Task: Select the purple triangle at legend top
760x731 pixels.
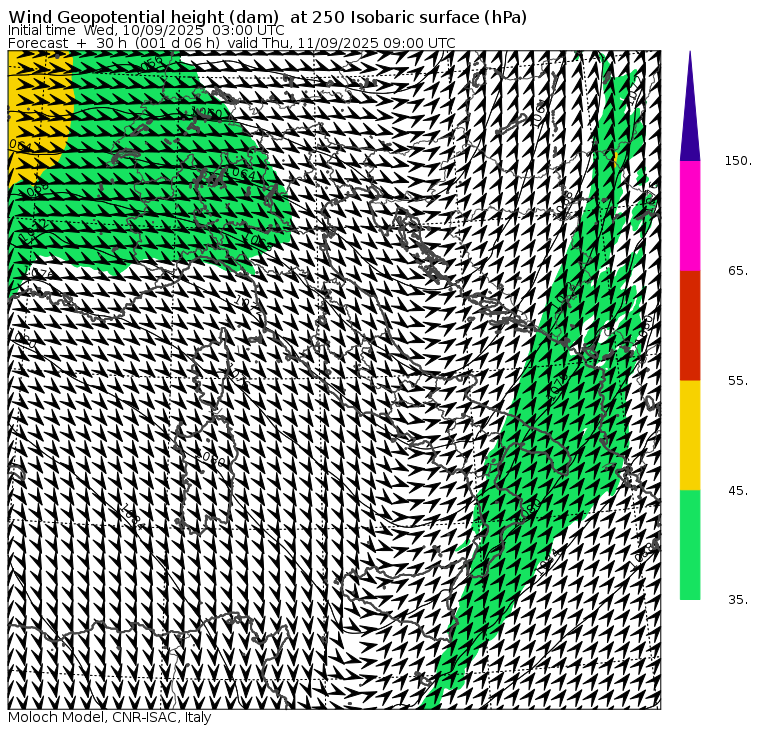Action: point(690,116)
